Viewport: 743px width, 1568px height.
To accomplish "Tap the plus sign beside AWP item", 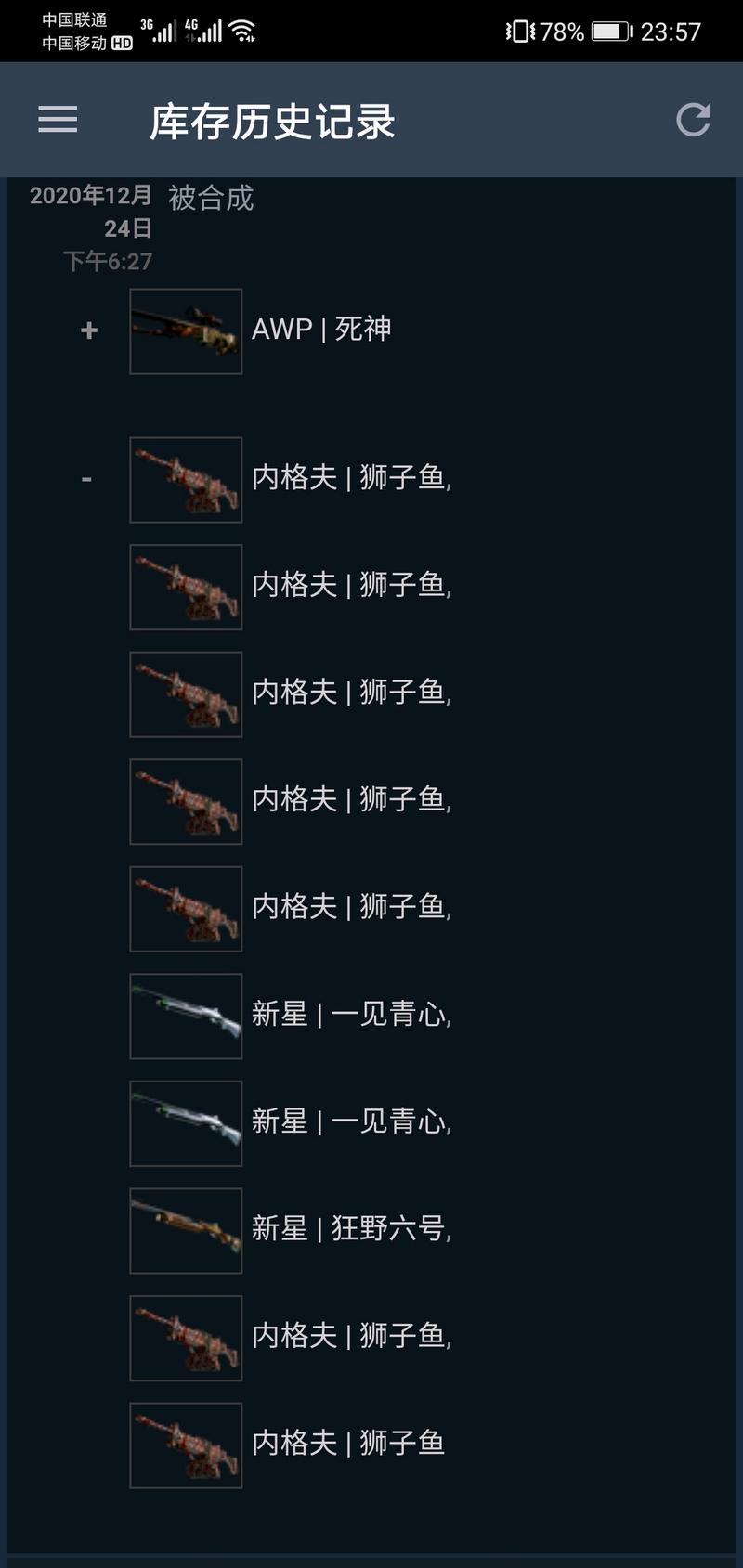I will click(89, 330).
